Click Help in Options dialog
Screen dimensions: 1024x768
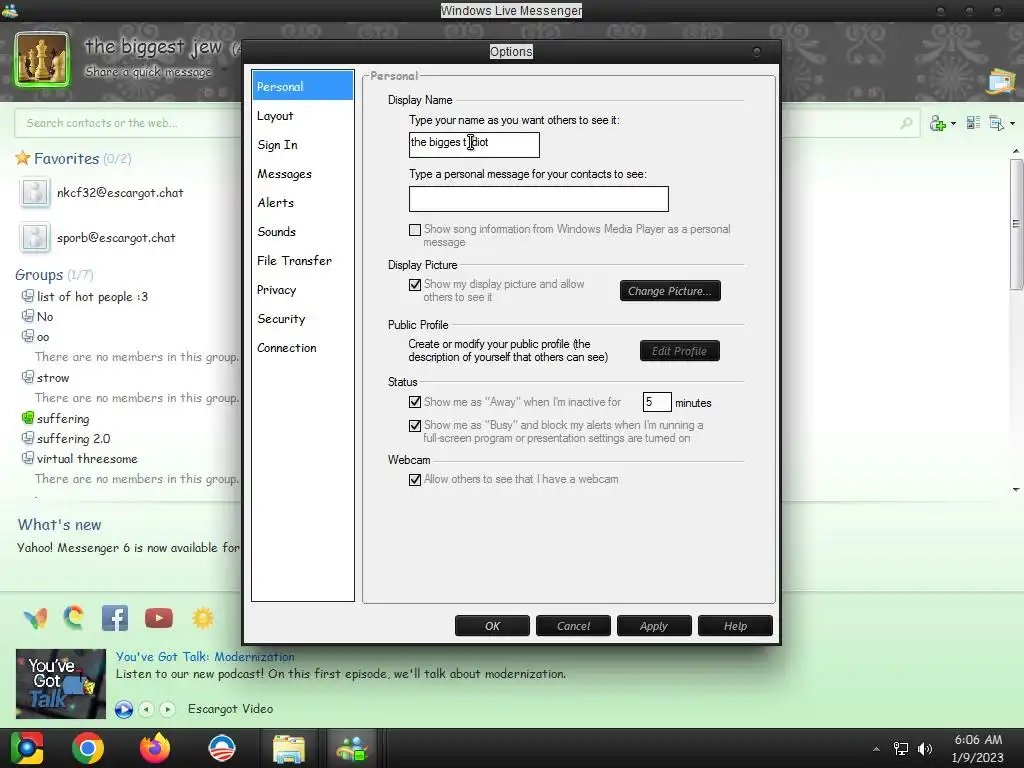coord(735,626)
